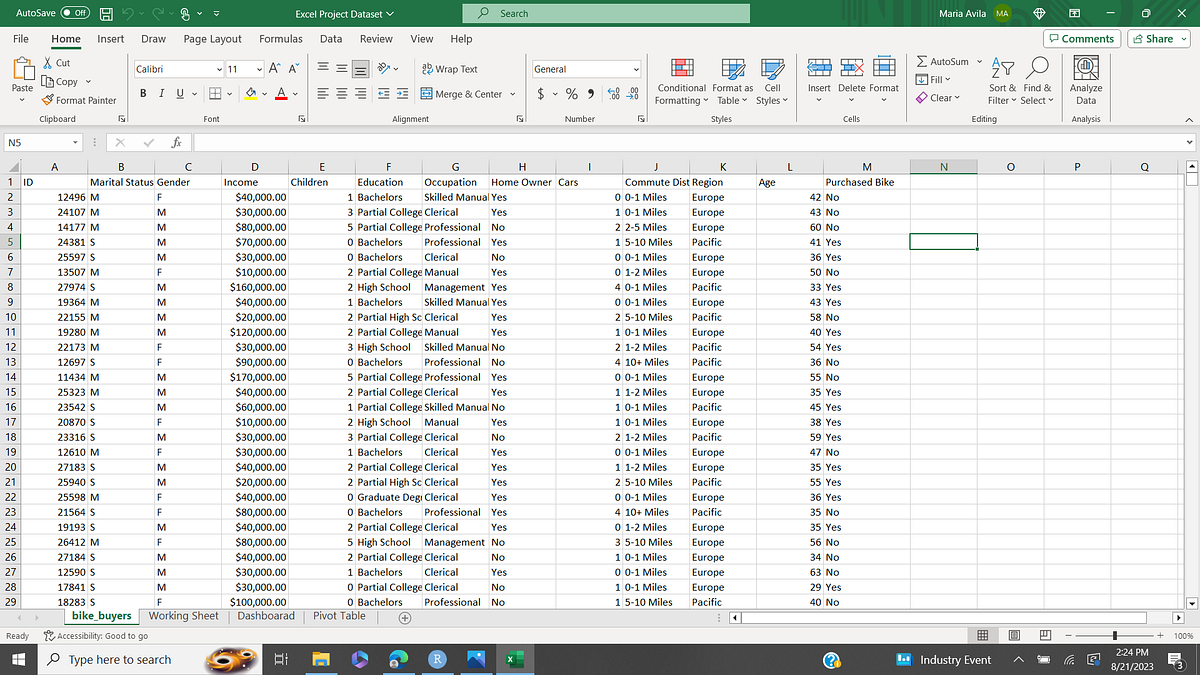Add a new sheet with plus icon
1200x675 pixels.
pos(404,618)
